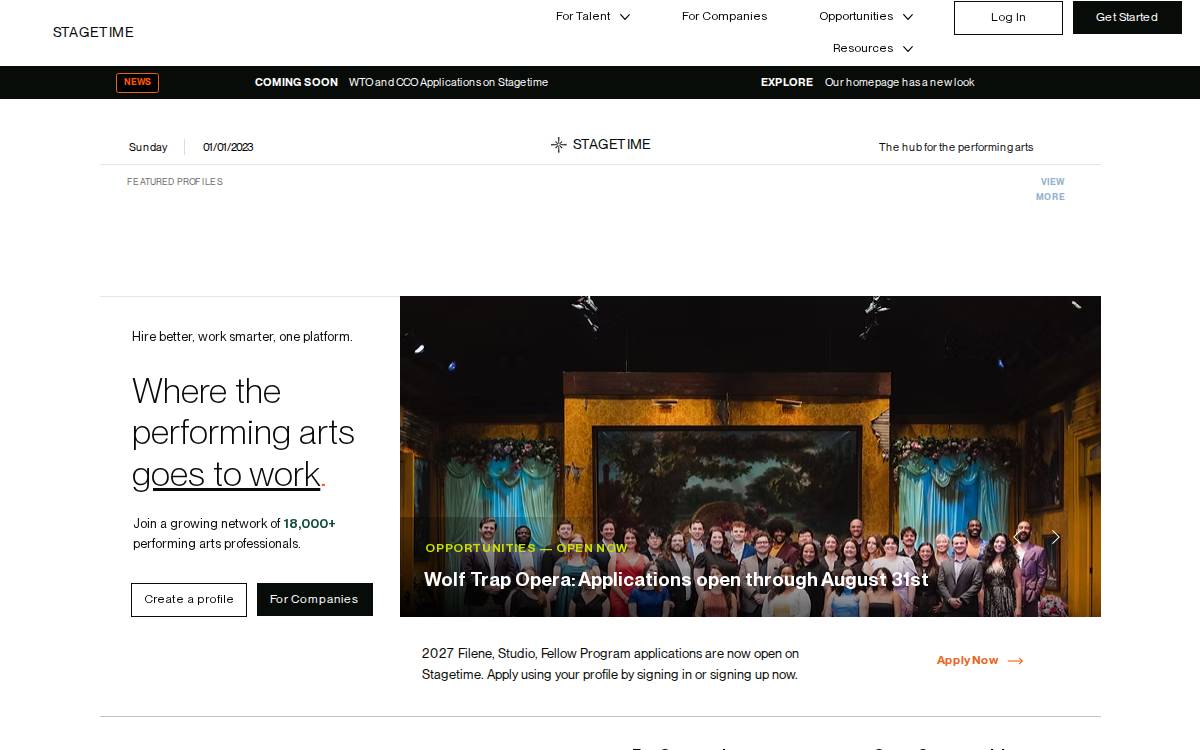The image size is (1200, 750).
Task: Go to previous carousel slide arrow
Action: pos(1018,538)
